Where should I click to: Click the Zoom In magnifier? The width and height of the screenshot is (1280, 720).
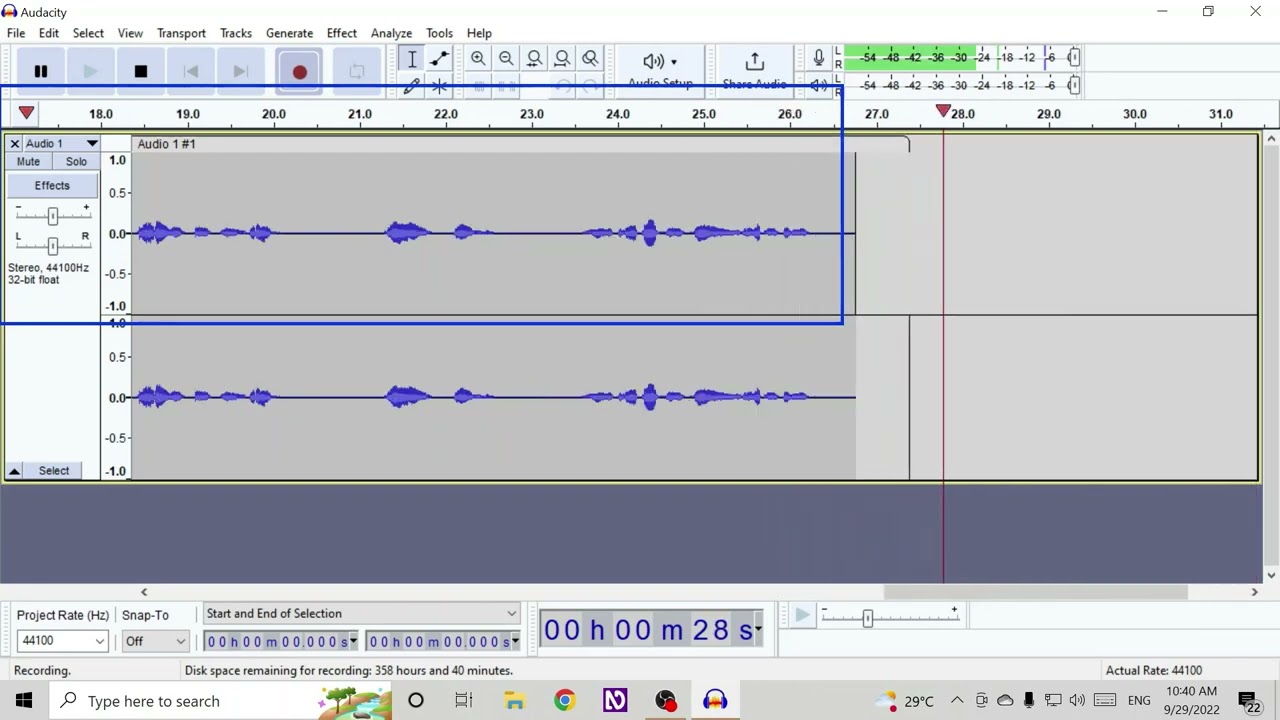(x=478, y=59)
